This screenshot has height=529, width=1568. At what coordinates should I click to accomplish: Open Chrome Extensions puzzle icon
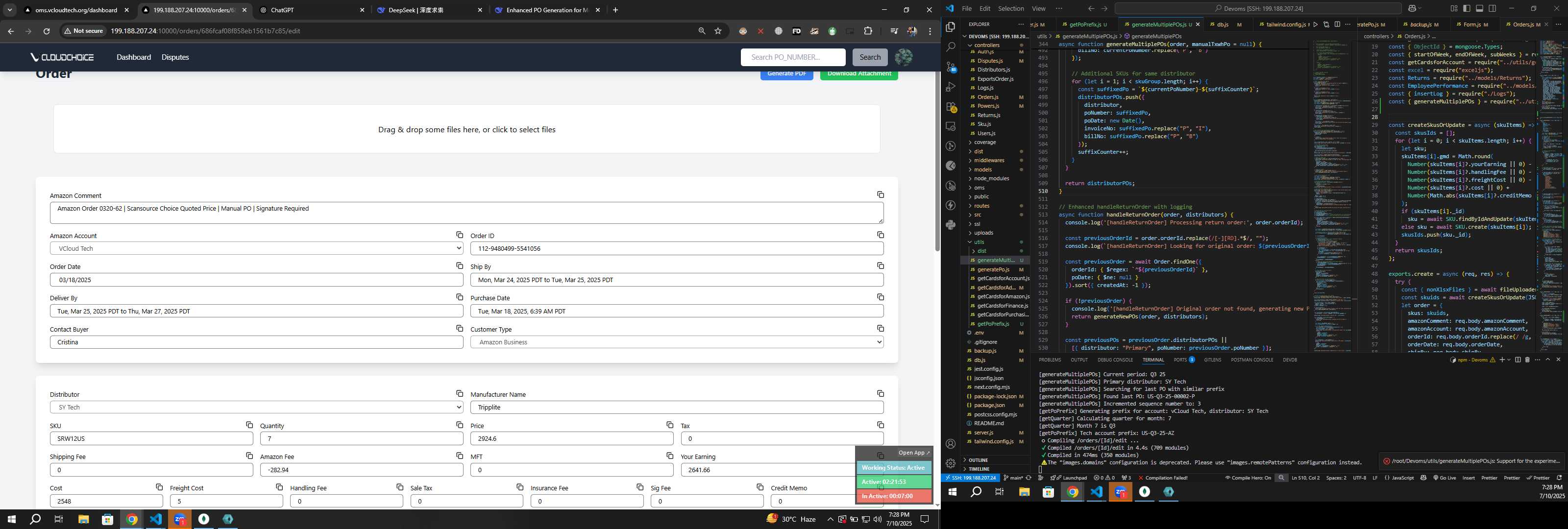868,31
